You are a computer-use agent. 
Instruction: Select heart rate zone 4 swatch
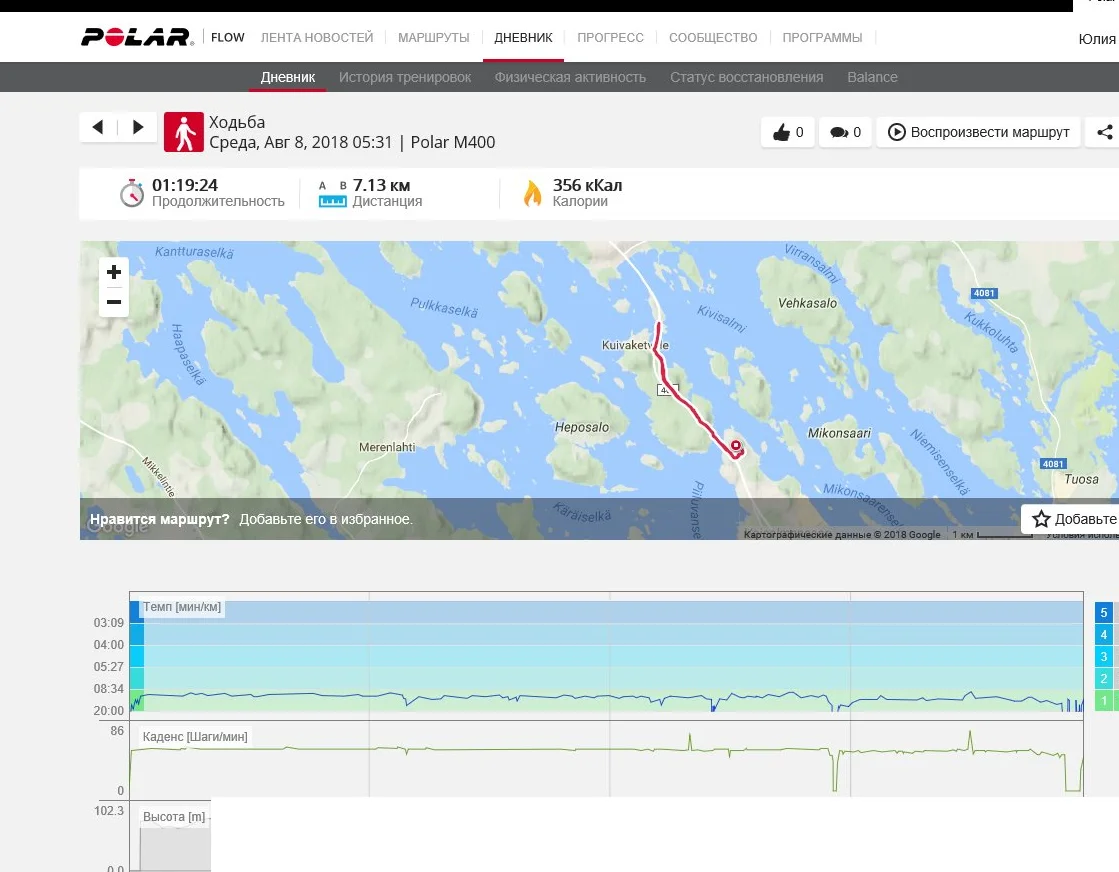click(1103, 634)
